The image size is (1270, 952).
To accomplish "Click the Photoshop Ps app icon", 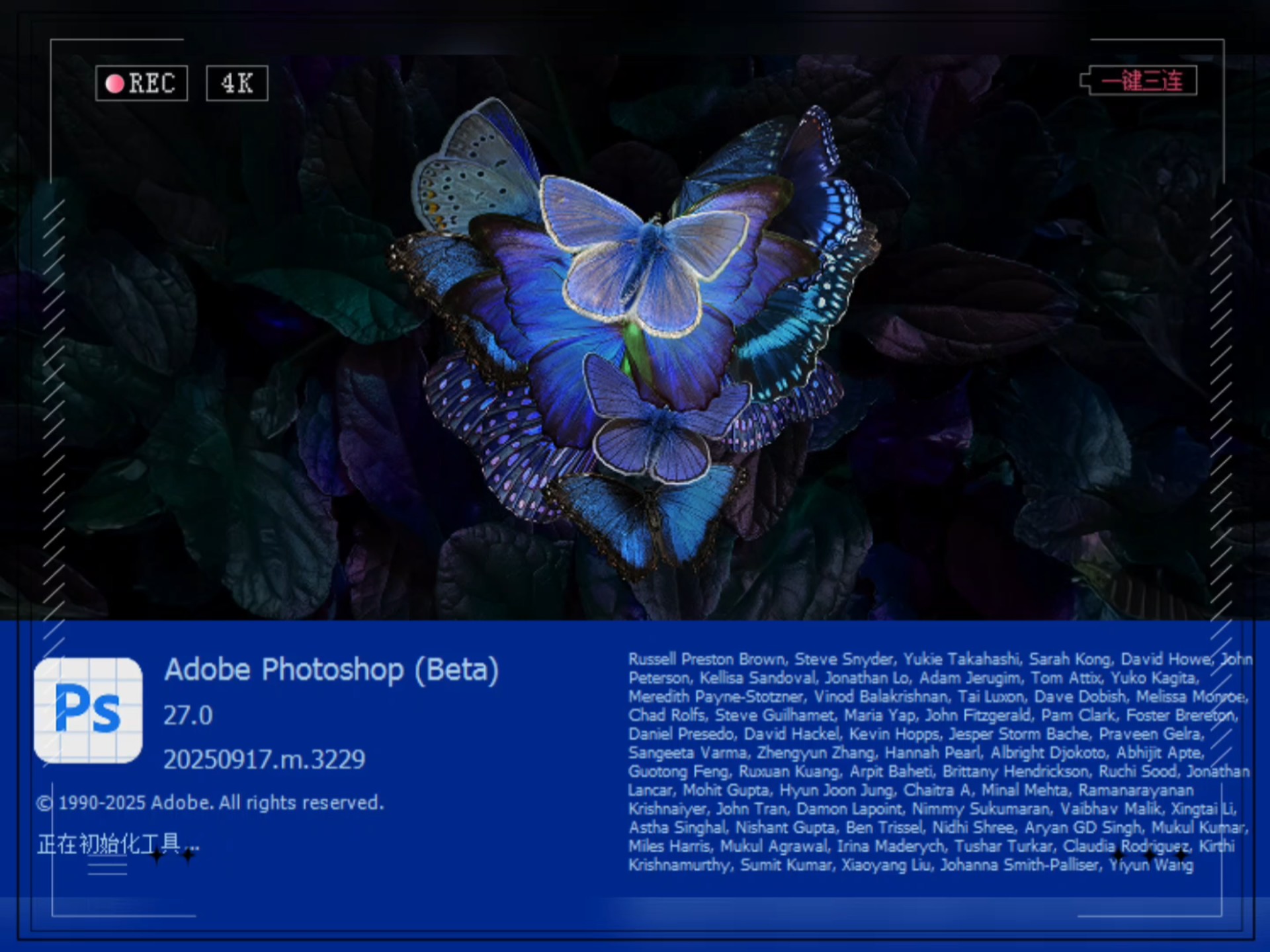I will point(87,709).
